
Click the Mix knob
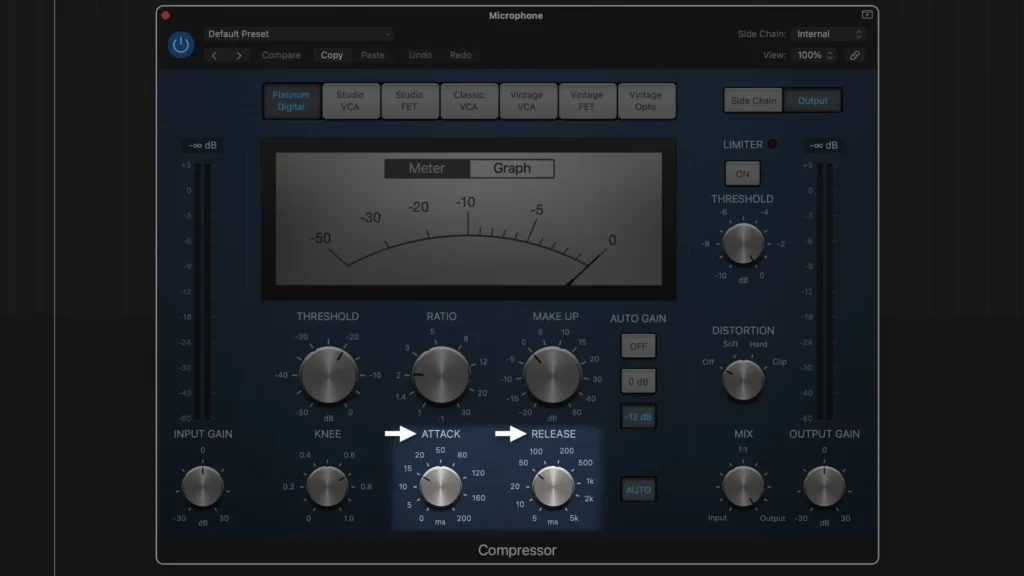(743, 487)
